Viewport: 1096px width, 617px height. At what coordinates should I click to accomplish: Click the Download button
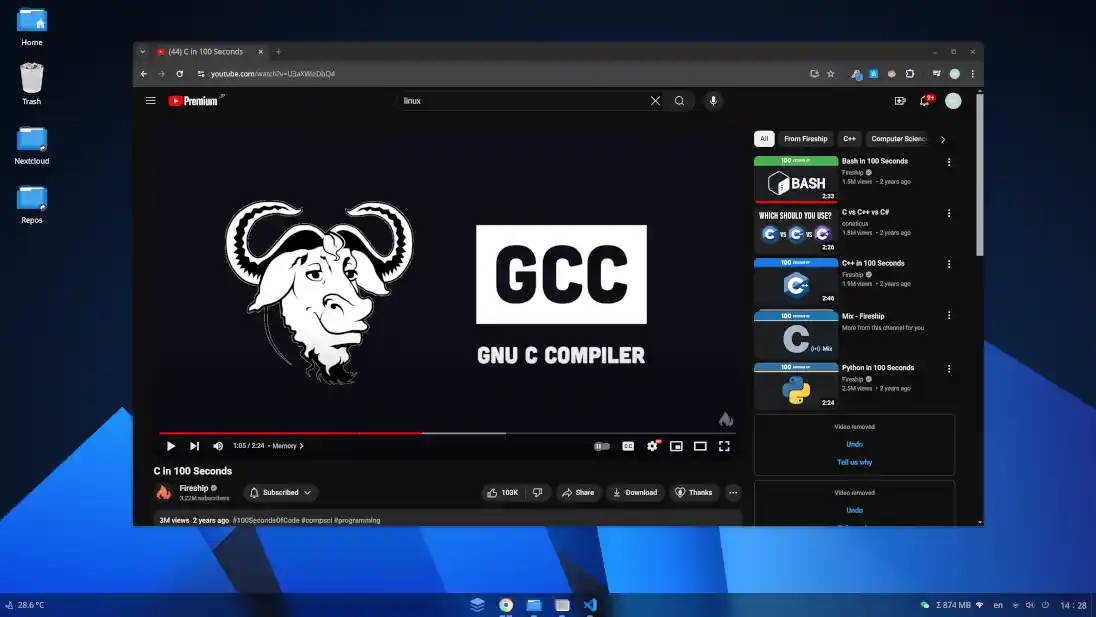point(635,492)
